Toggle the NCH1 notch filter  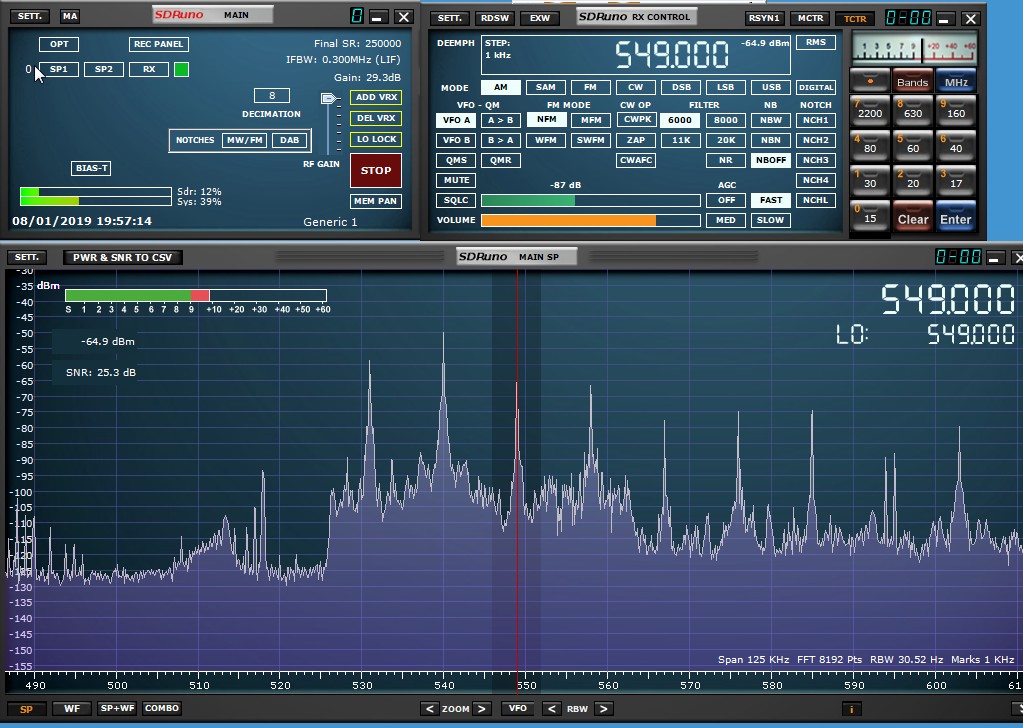(x=816, y=120)
